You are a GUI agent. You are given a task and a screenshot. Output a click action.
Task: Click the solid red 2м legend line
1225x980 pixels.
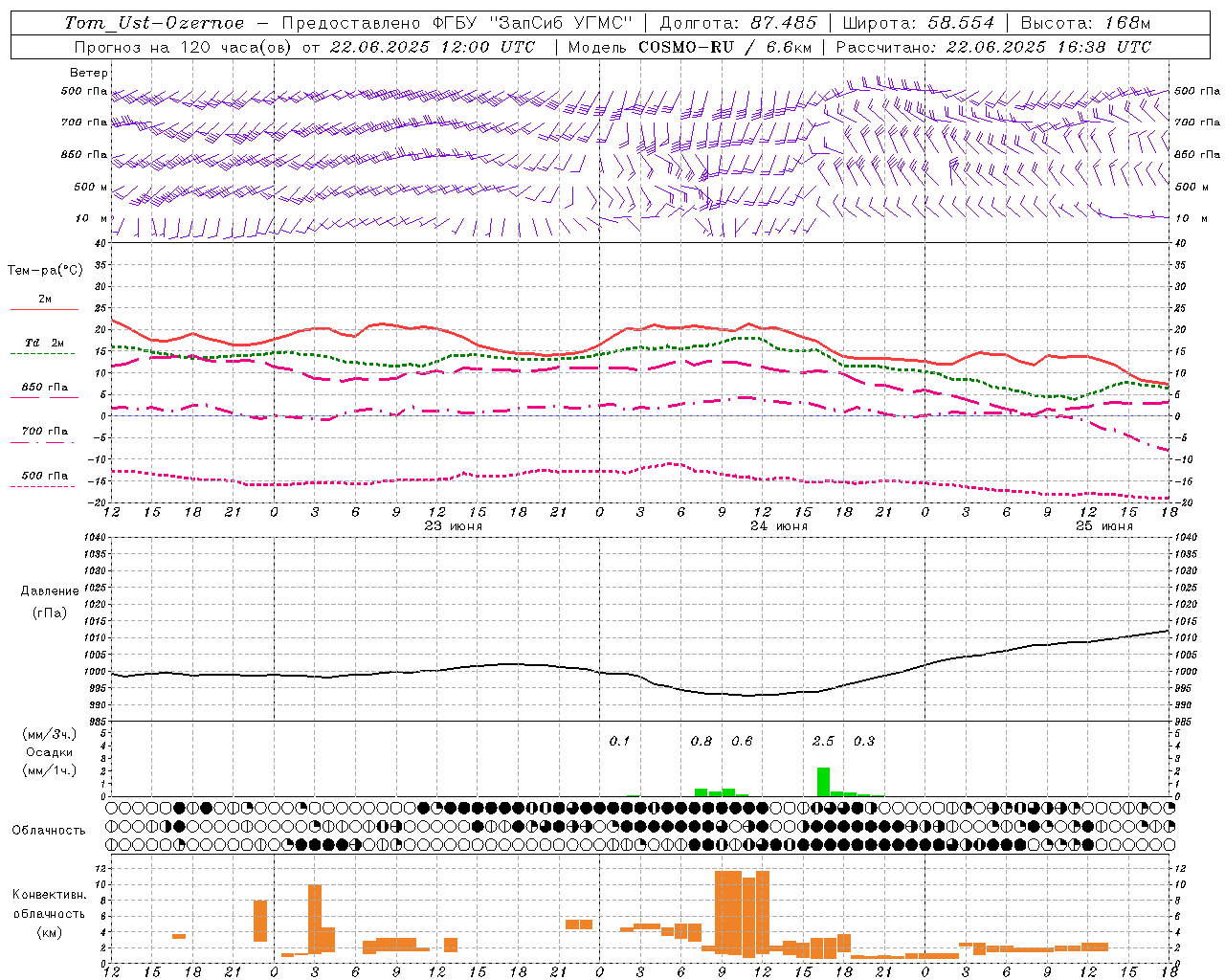[44, 309]
